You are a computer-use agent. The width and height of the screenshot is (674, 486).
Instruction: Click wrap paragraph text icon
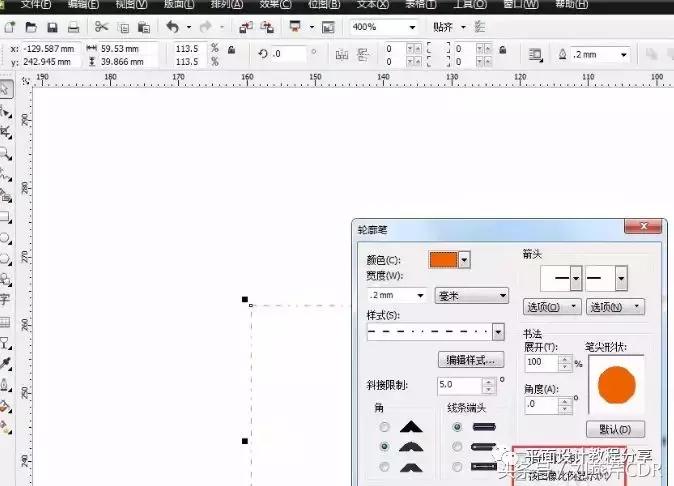pos(535,55)
